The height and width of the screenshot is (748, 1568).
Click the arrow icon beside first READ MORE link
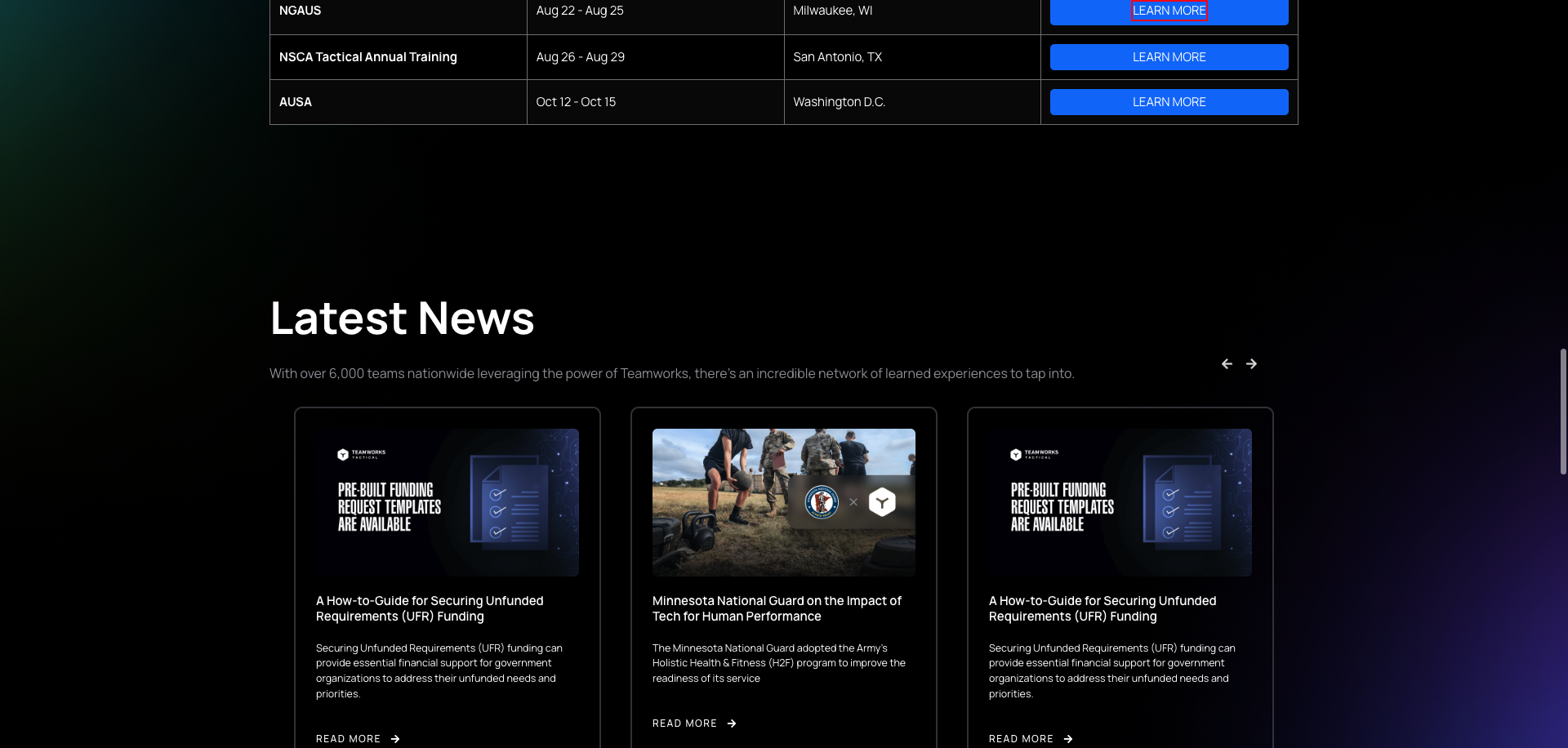coord(394,738)
